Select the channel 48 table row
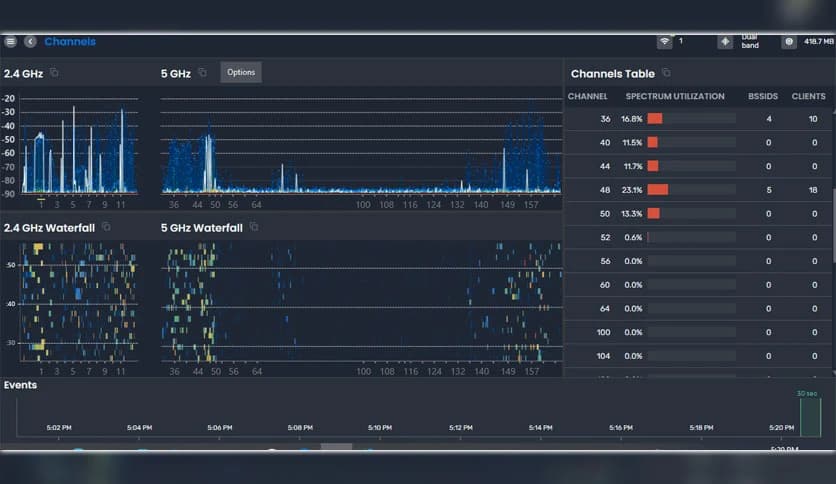The height and width of the screenshot is (484, 836). coord(698,190)
